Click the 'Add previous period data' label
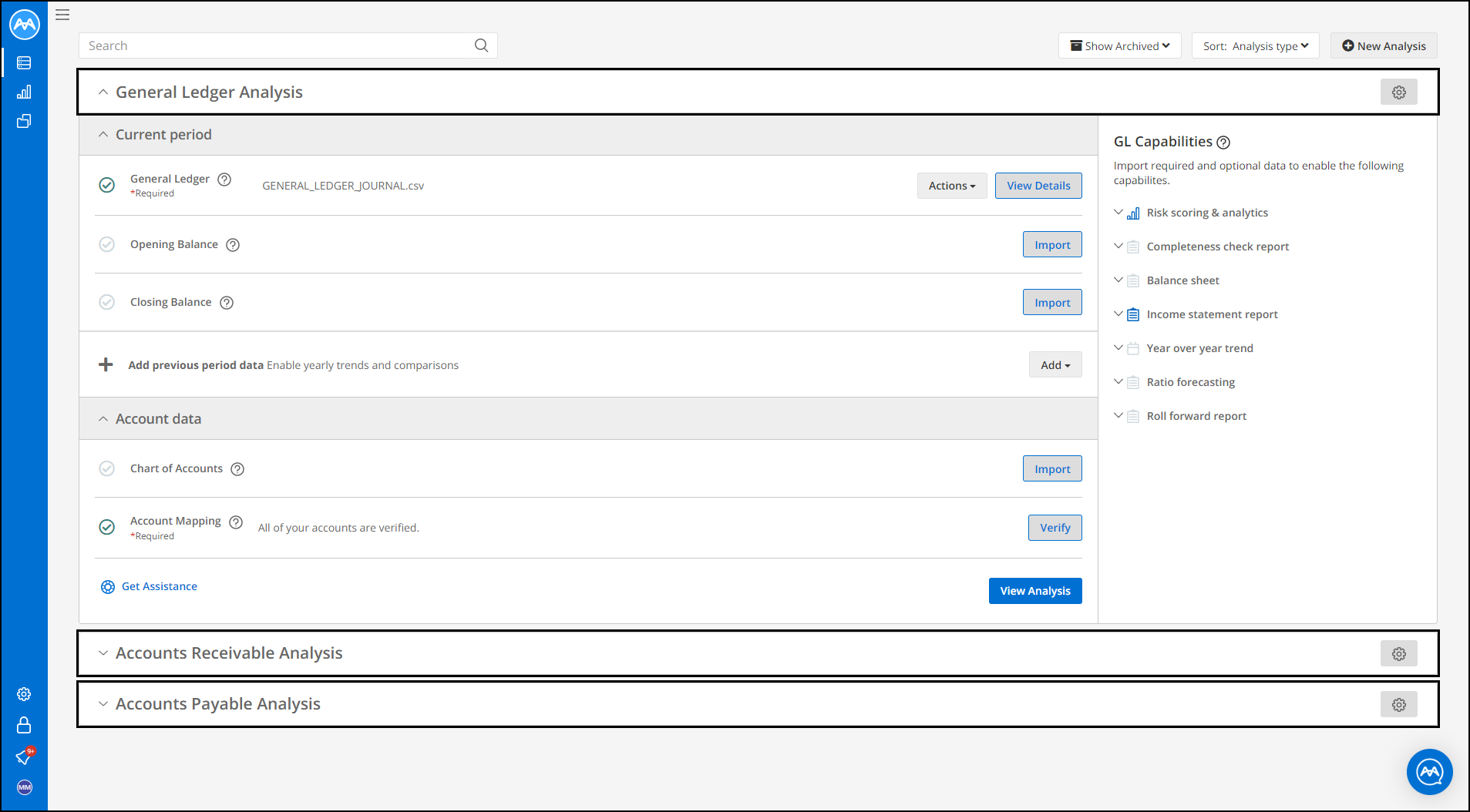 (x=196, y=365)
